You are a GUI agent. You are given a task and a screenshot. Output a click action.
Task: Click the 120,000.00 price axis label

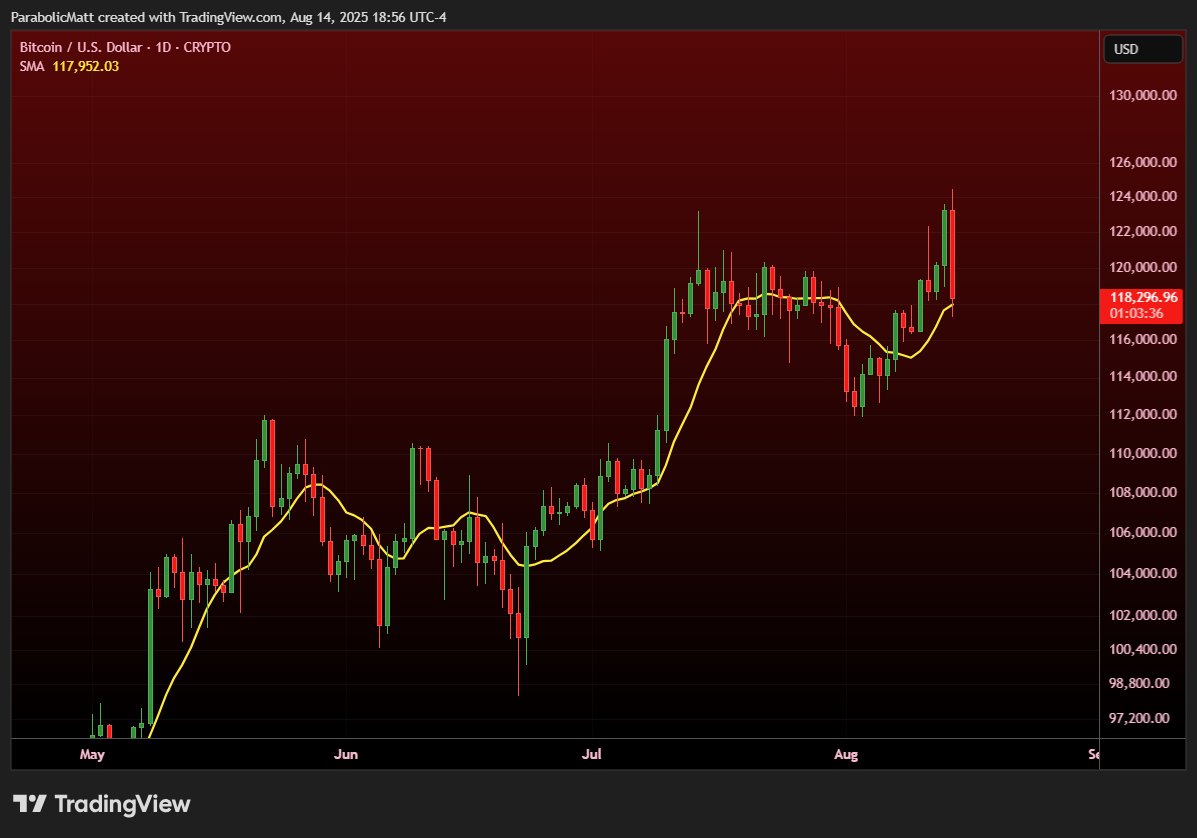click(1142, 267)
